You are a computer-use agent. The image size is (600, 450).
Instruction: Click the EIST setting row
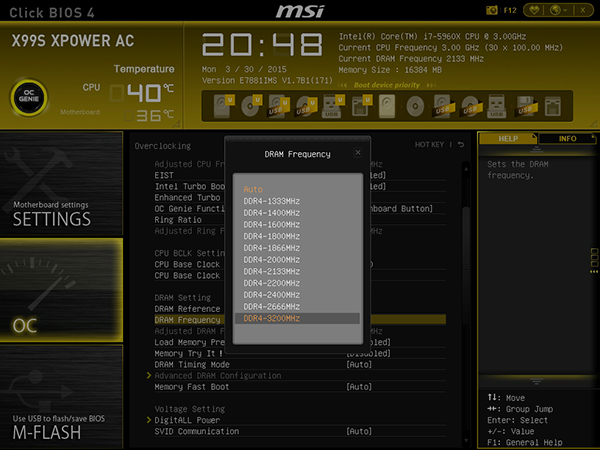(300, 175)
